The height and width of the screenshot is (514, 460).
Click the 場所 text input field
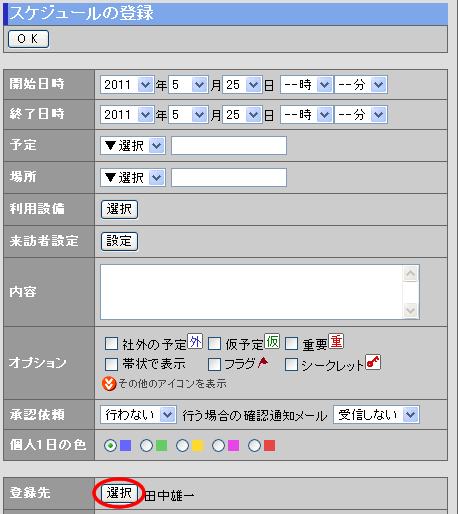pos(229,178)
